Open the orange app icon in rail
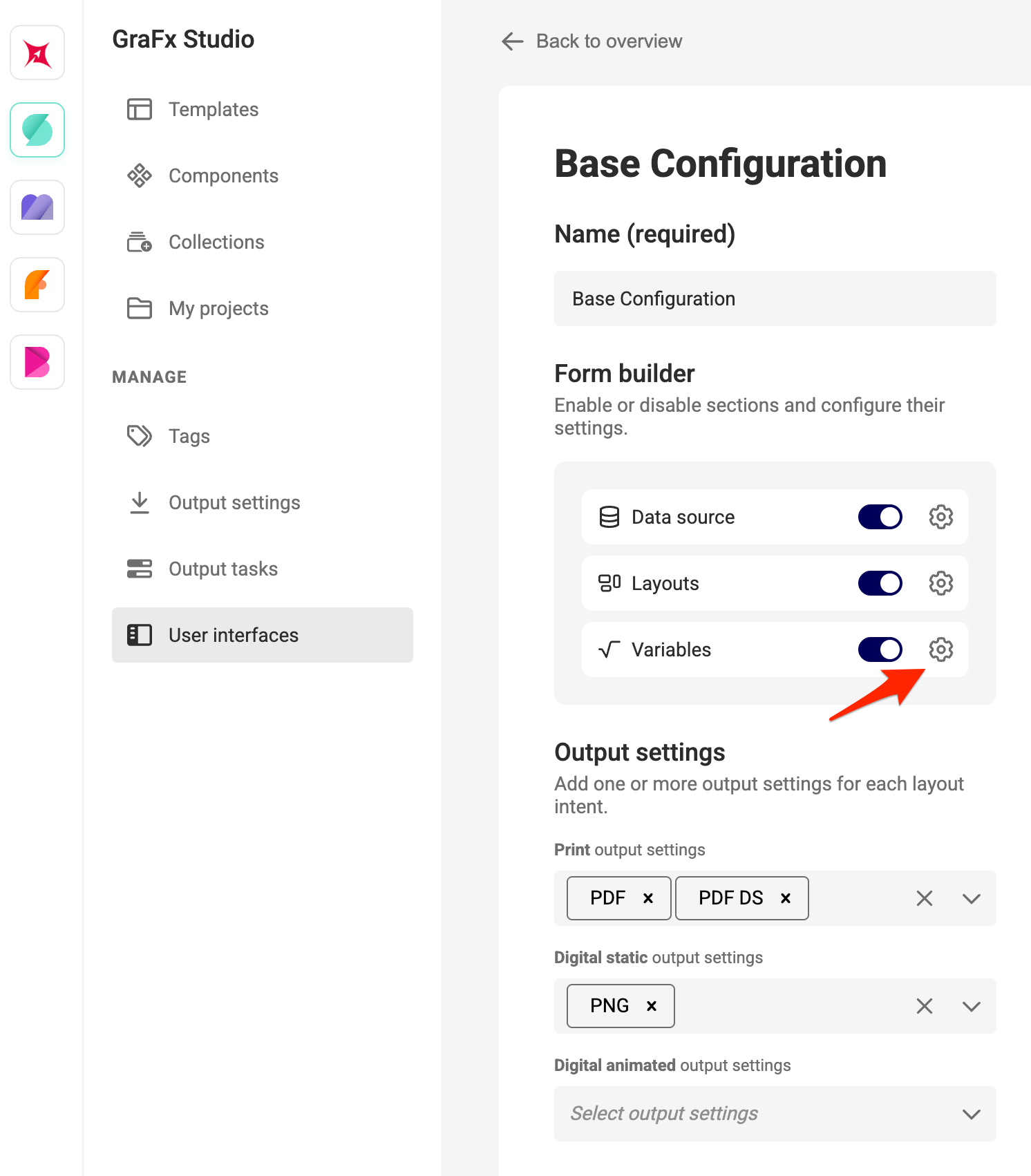Screen dimensions: 1031x1176 pyautogui.click(x=37, y=285)
